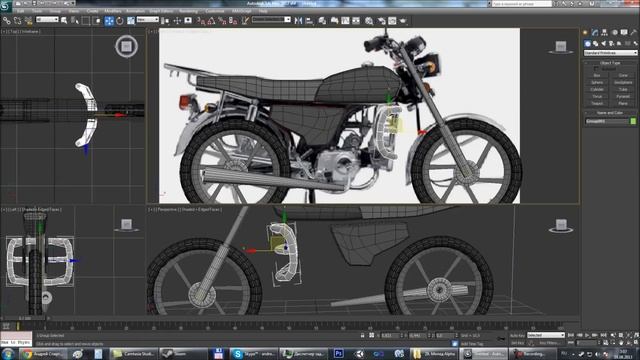Select Shapes category in Create panel
Image resolution: width=640 pixels, height=360 pixels.
point(596,44)
